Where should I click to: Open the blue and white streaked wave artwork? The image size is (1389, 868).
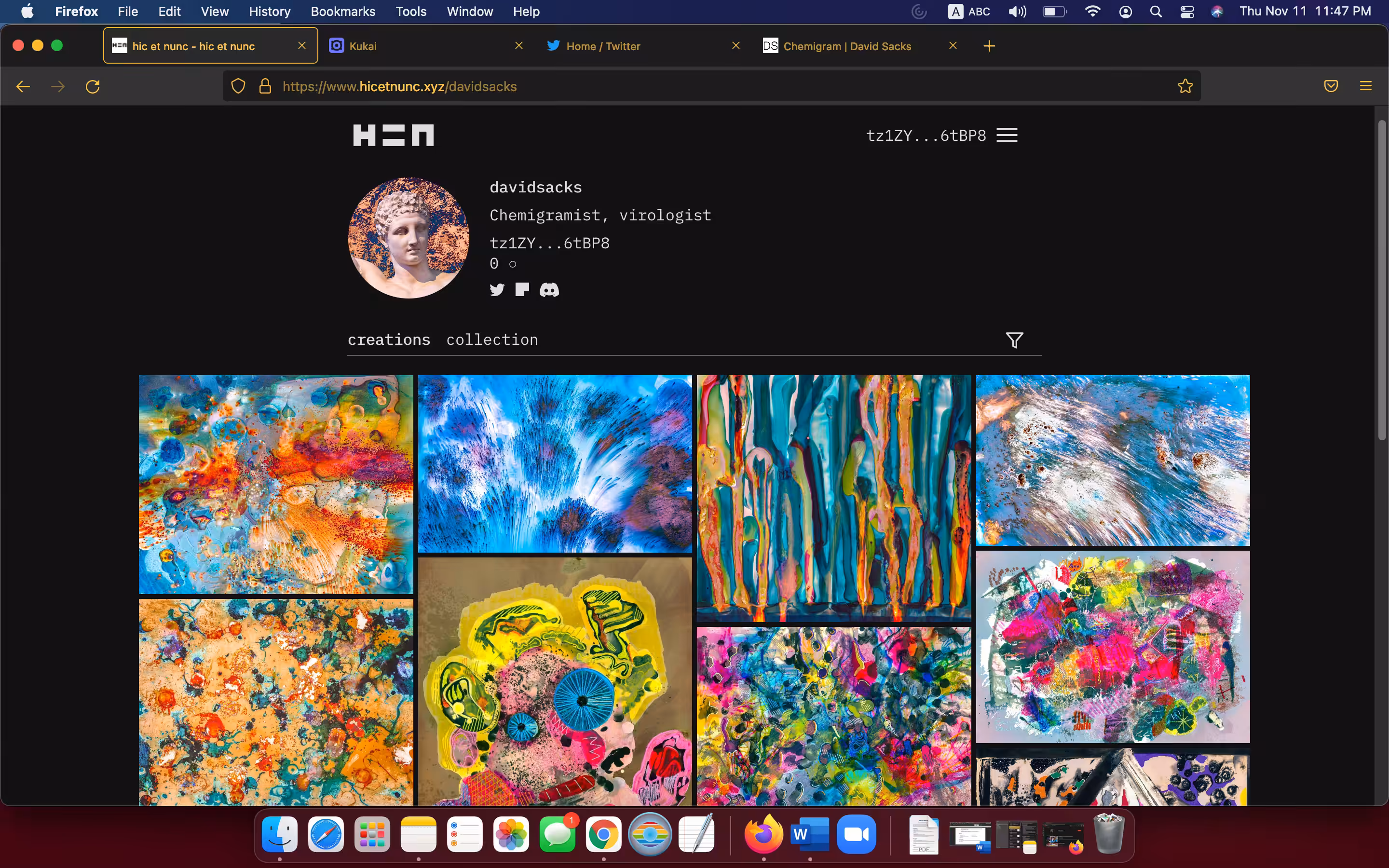pyautogui.click(x=1113, y=461)
